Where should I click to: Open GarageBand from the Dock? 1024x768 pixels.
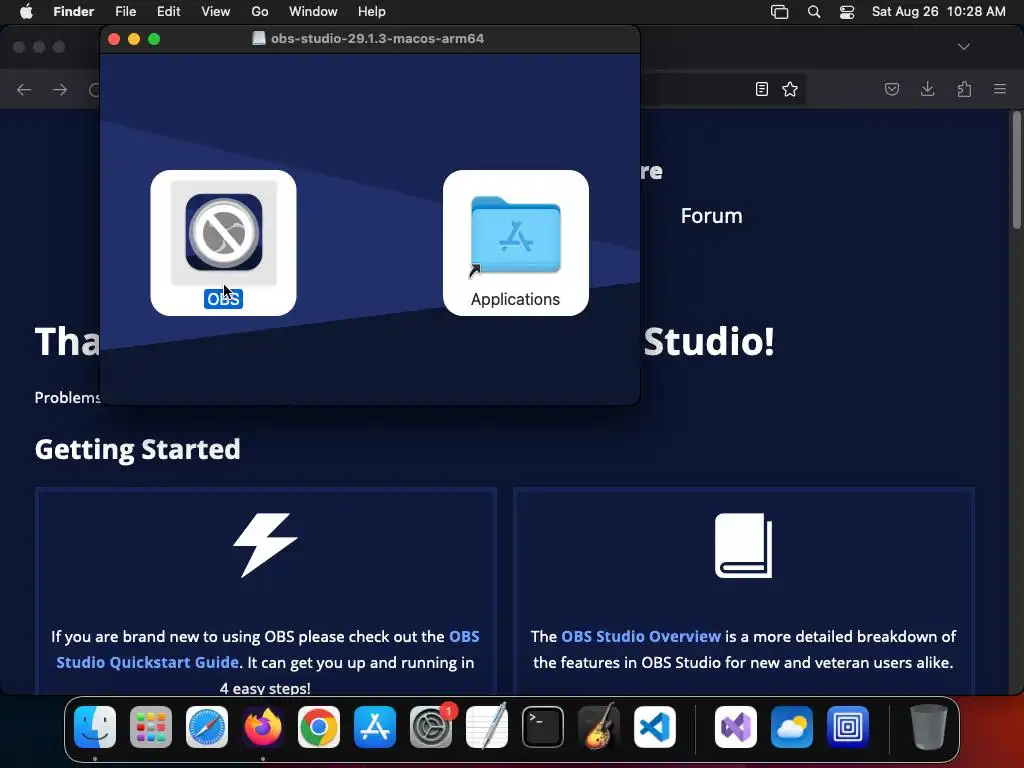coord(599,727)
